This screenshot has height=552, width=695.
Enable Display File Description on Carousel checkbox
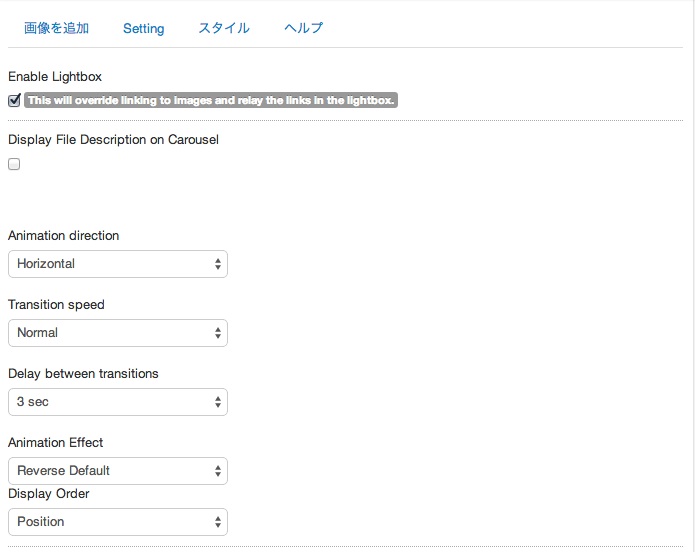(14, 164)
